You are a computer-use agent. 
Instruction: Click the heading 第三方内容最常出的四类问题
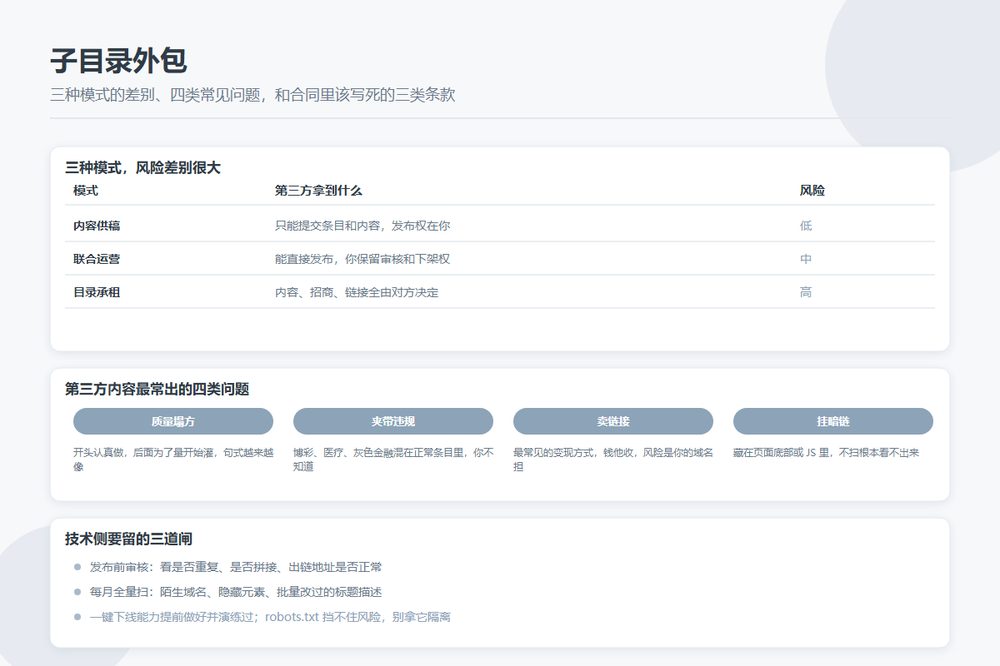click(157, 389)
